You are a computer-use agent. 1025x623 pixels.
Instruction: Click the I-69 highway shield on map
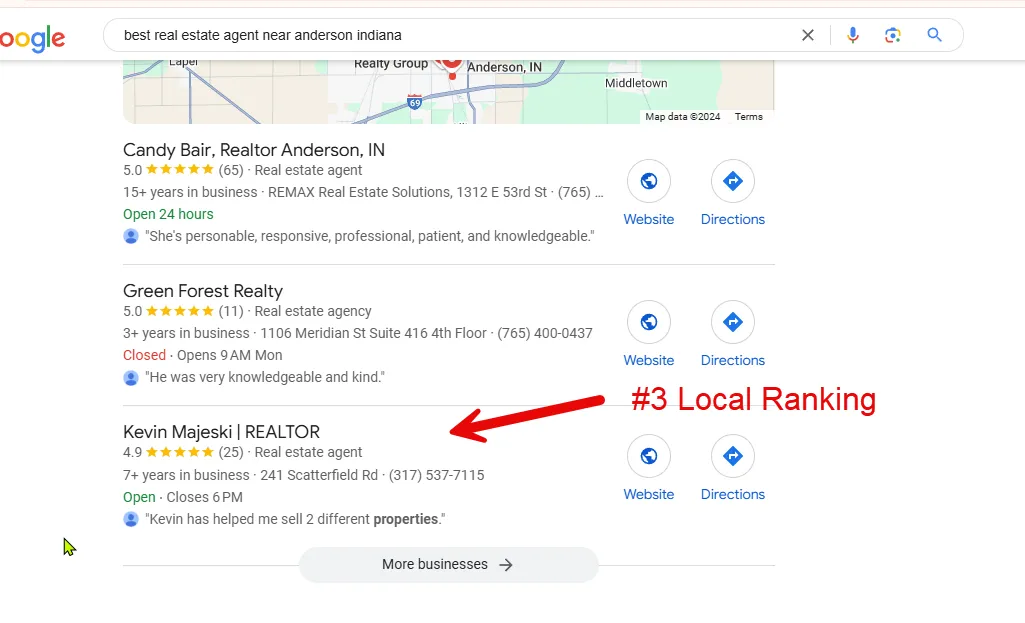click(414, 102)
